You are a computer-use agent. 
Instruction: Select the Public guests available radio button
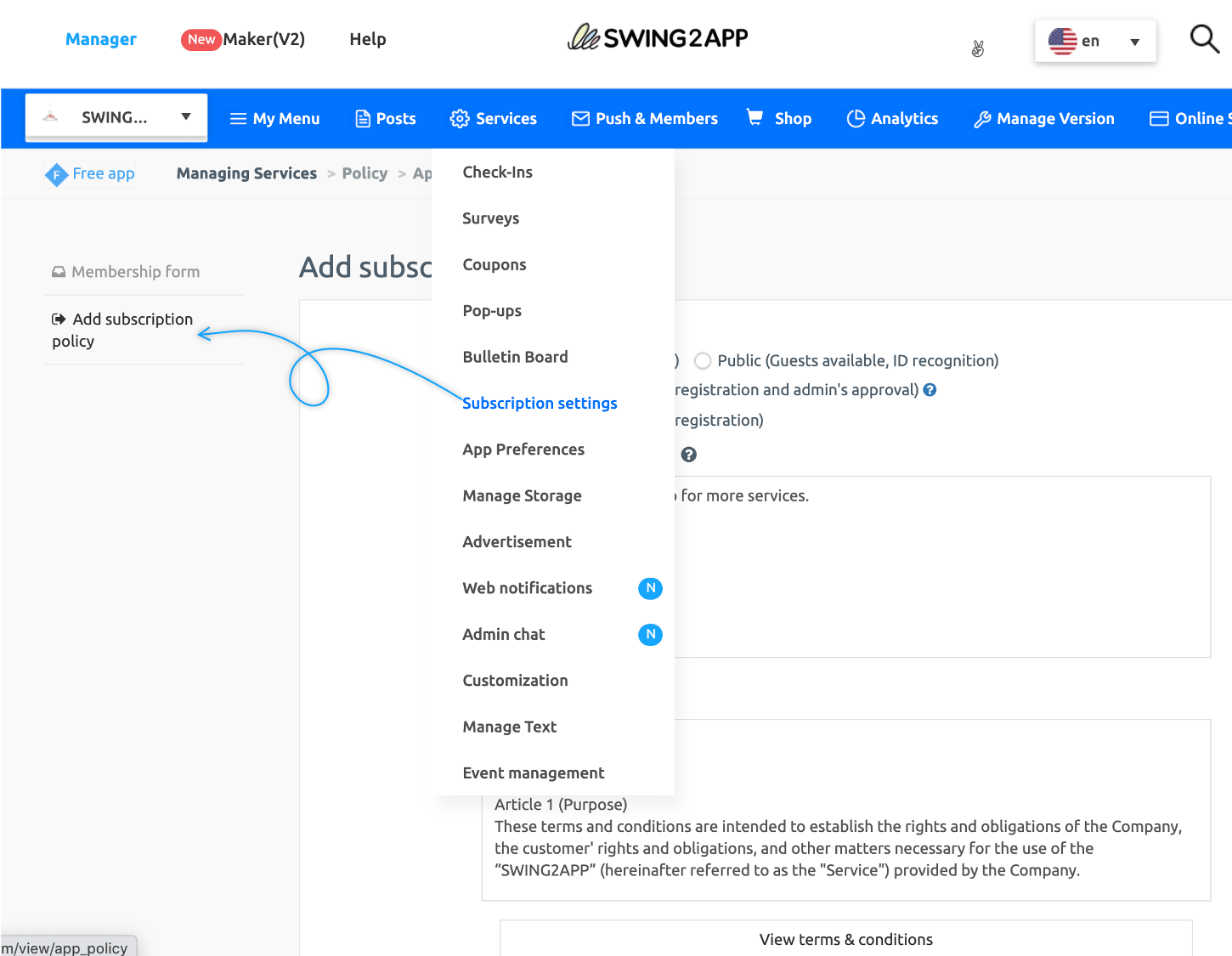(703, 361)
